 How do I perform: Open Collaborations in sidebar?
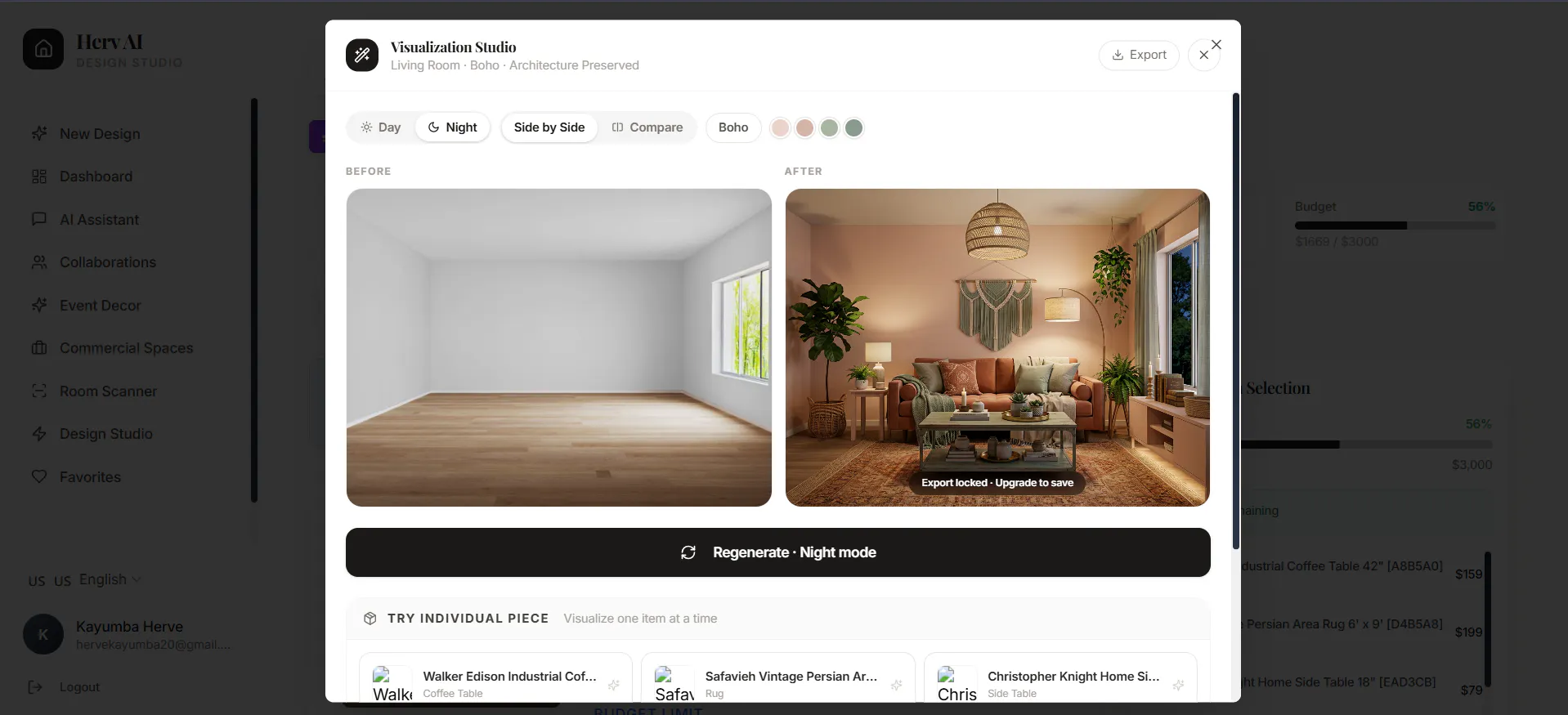pyautogui.click(x=107, y=262)
